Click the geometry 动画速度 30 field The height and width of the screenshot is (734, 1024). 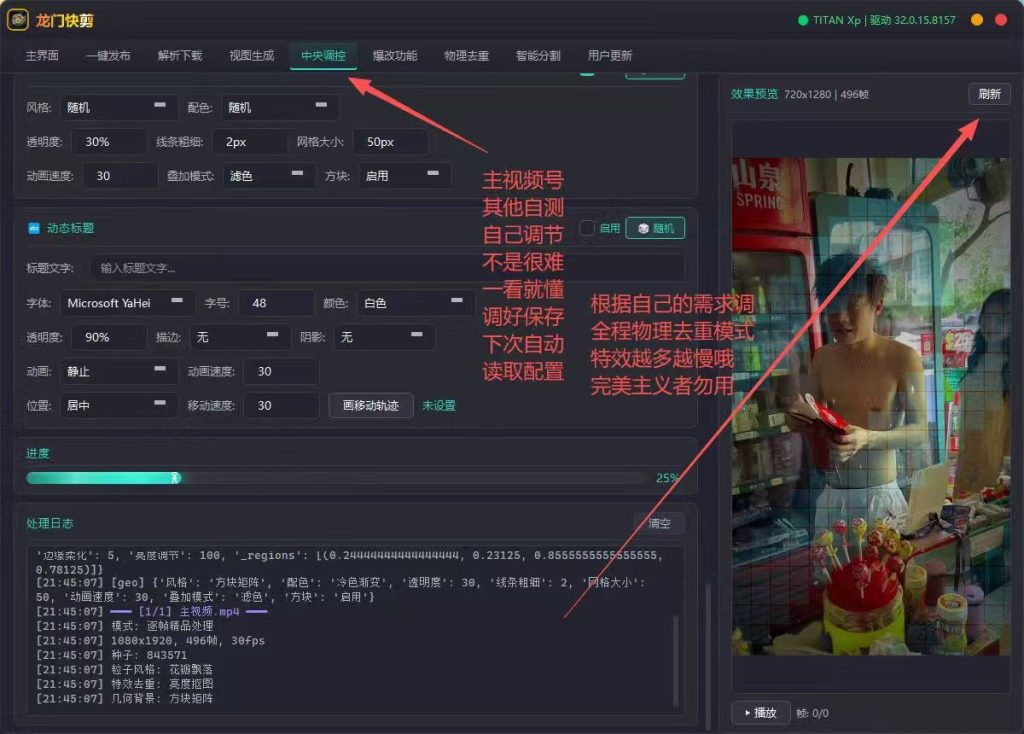coord(120,176)
